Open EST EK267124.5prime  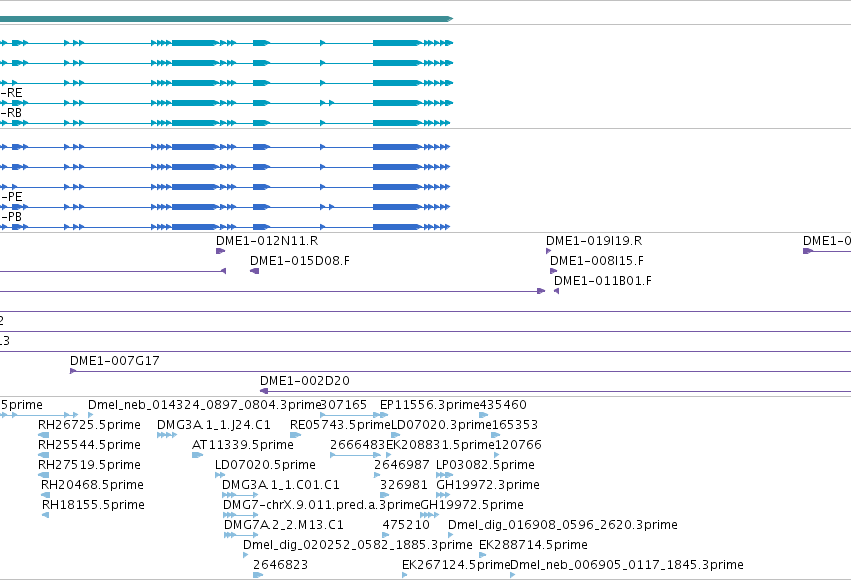point(456,565)
